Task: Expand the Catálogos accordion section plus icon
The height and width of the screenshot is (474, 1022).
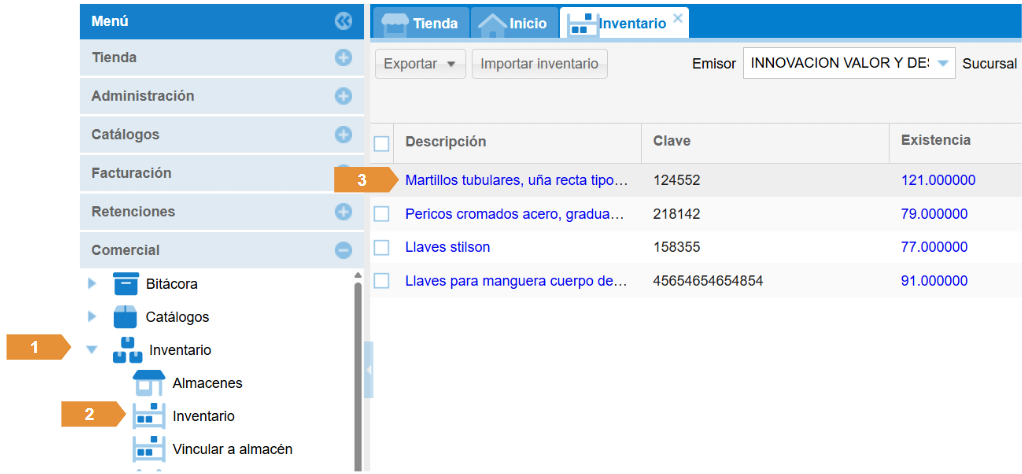Action: [343, 135]
